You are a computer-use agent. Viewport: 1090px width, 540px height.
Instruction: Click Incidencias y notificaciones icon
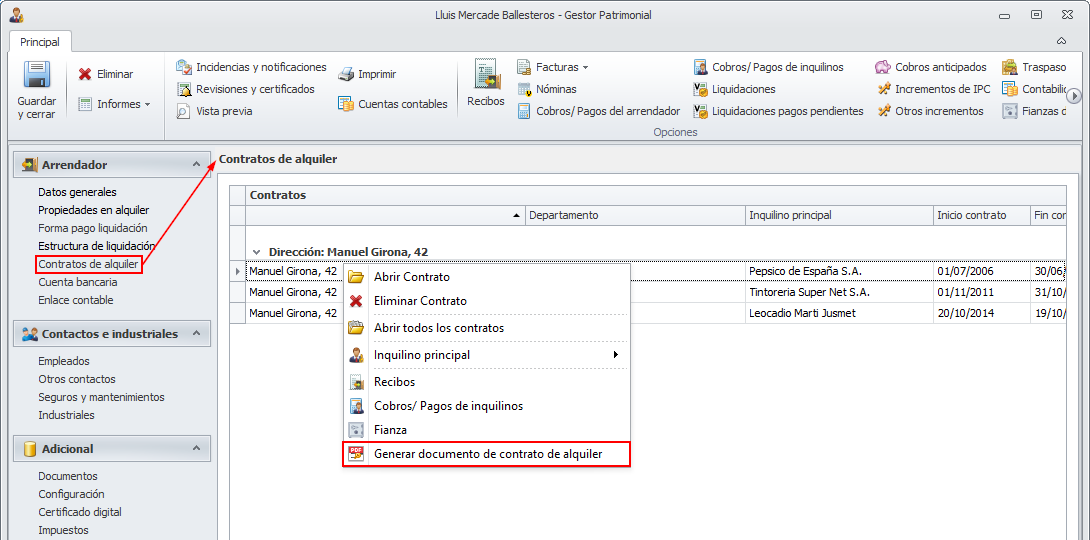[x=184, y=67]
